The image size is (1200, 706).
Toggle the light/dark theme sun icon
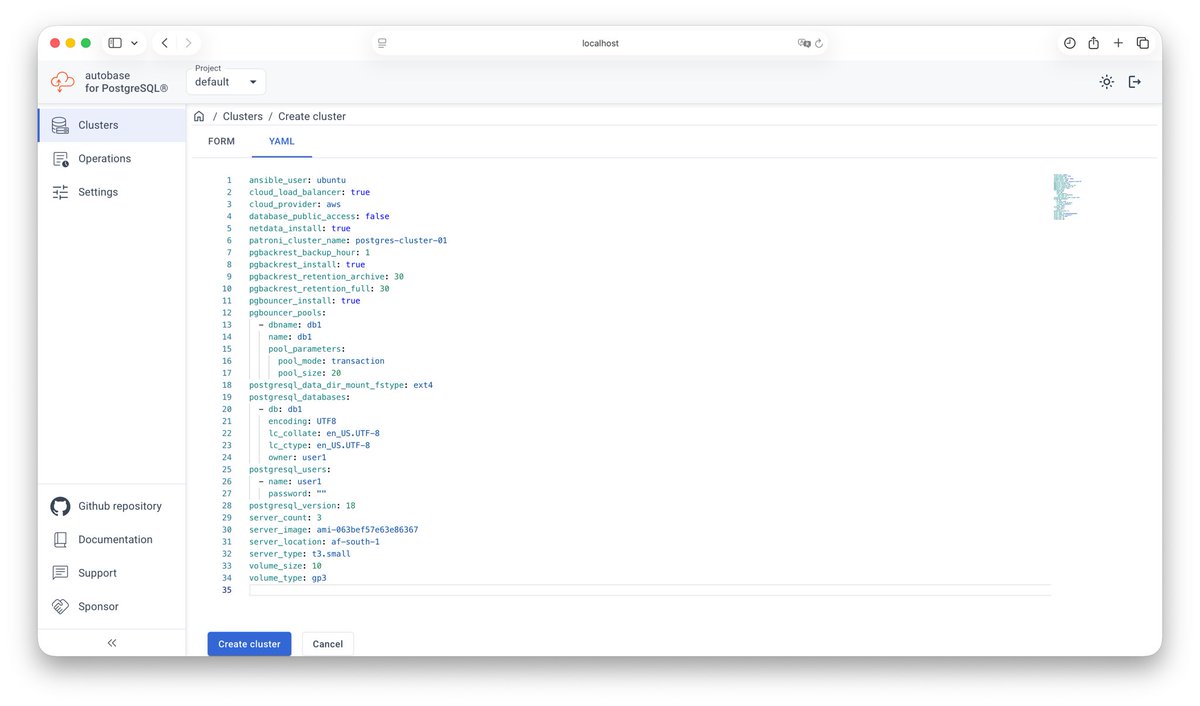[x=1106, y=81]
